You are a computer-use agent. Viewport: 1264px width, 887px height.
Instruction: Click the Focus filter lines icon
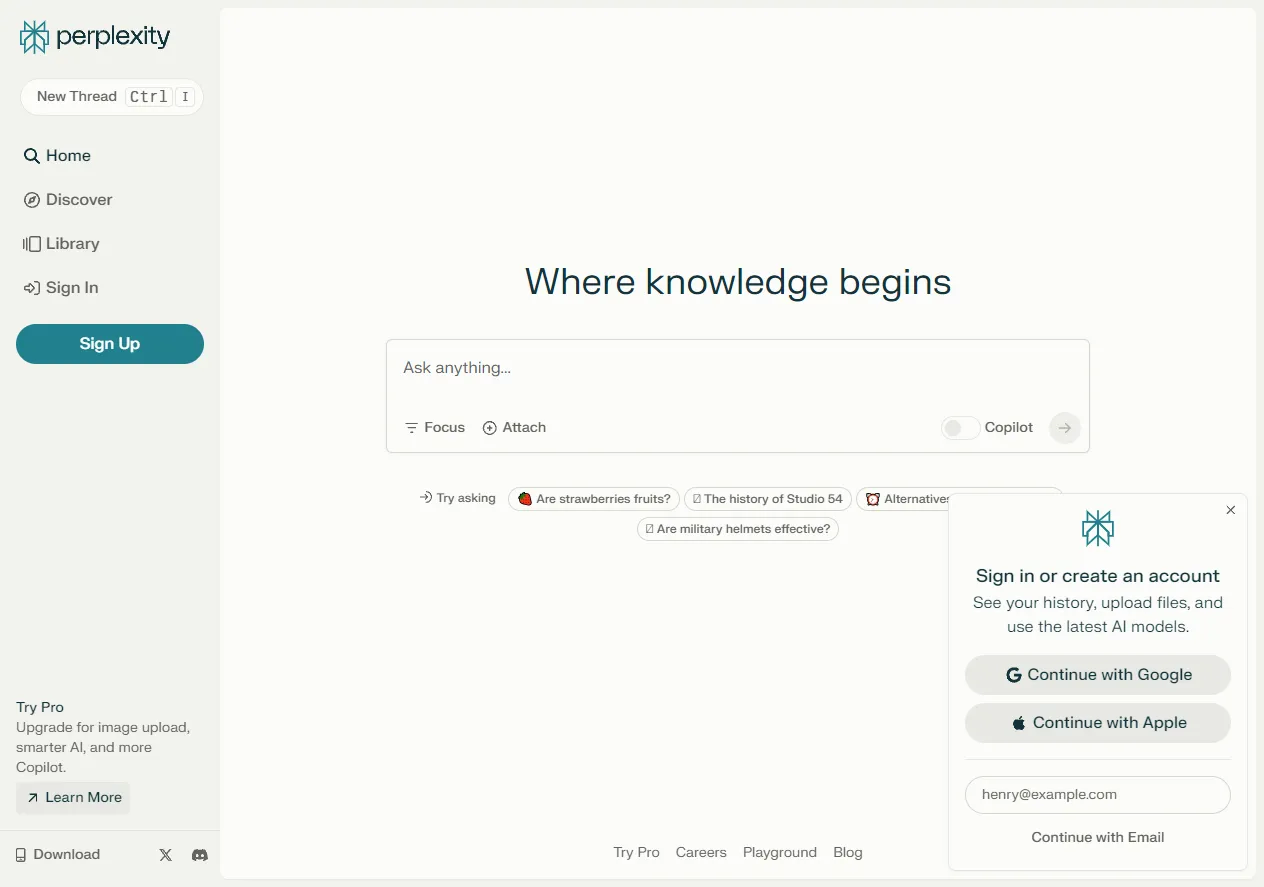411,428
